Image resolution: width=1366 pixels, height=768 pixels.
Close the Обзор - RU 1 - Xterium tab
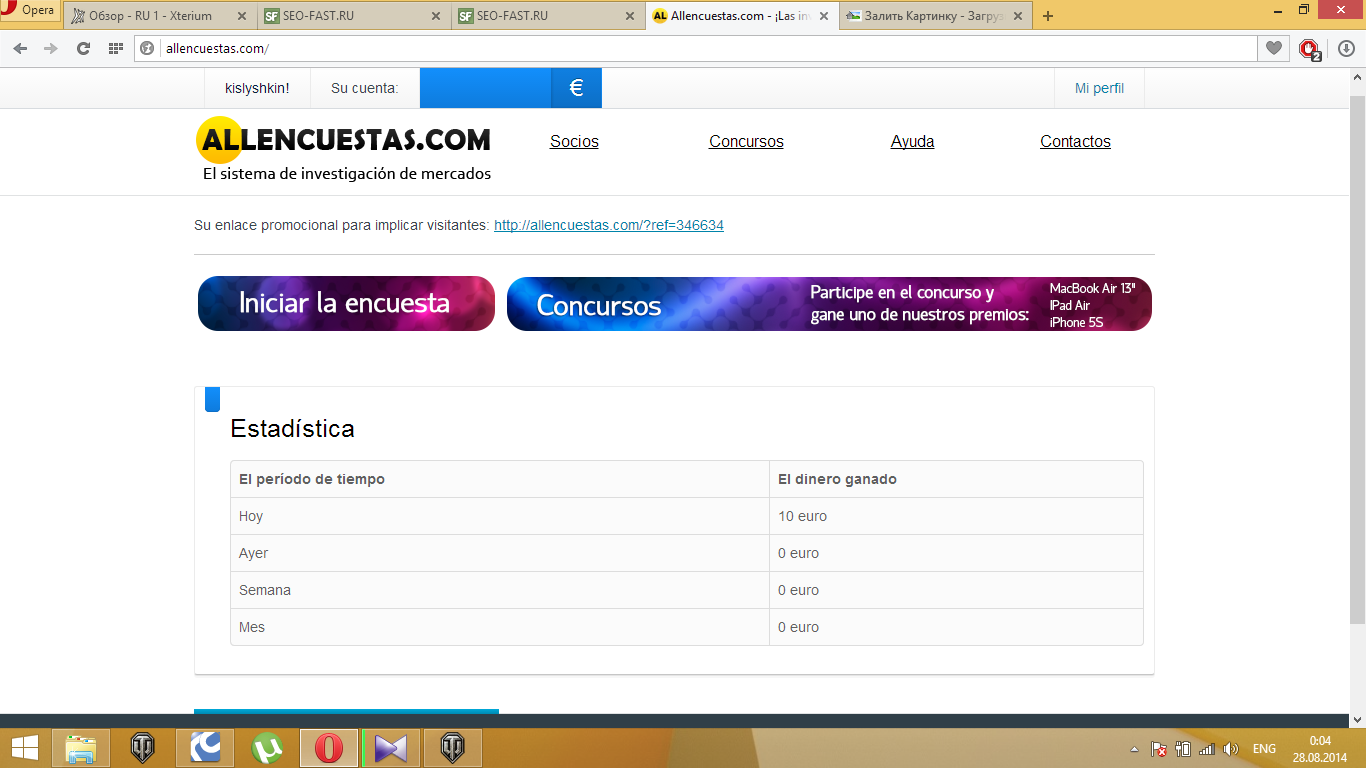242,16
